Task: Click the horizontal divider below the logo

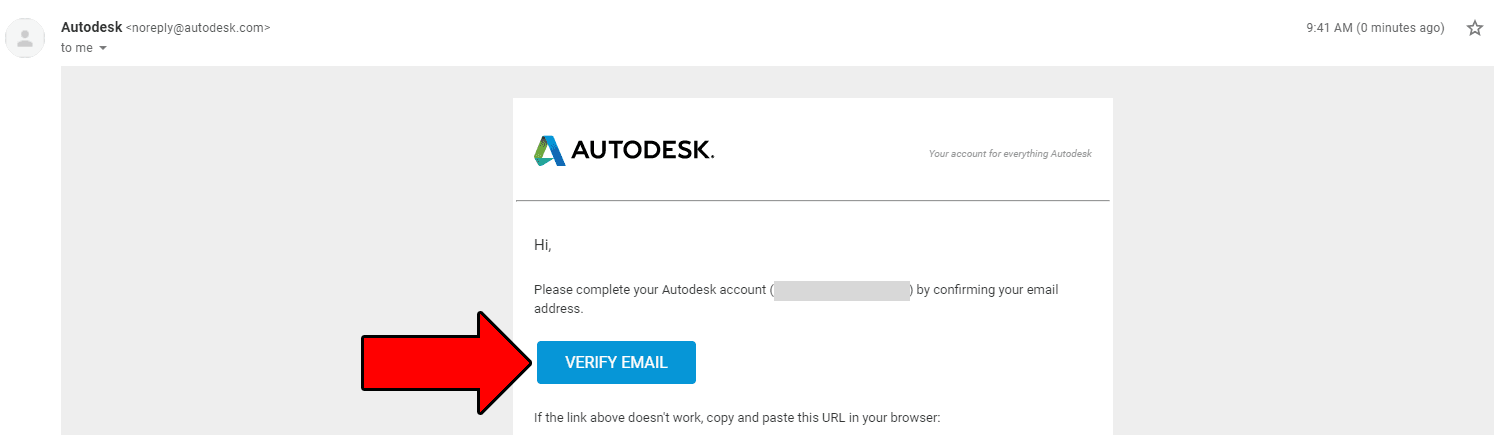Action: pyautogui.click(x=813, y=201)
